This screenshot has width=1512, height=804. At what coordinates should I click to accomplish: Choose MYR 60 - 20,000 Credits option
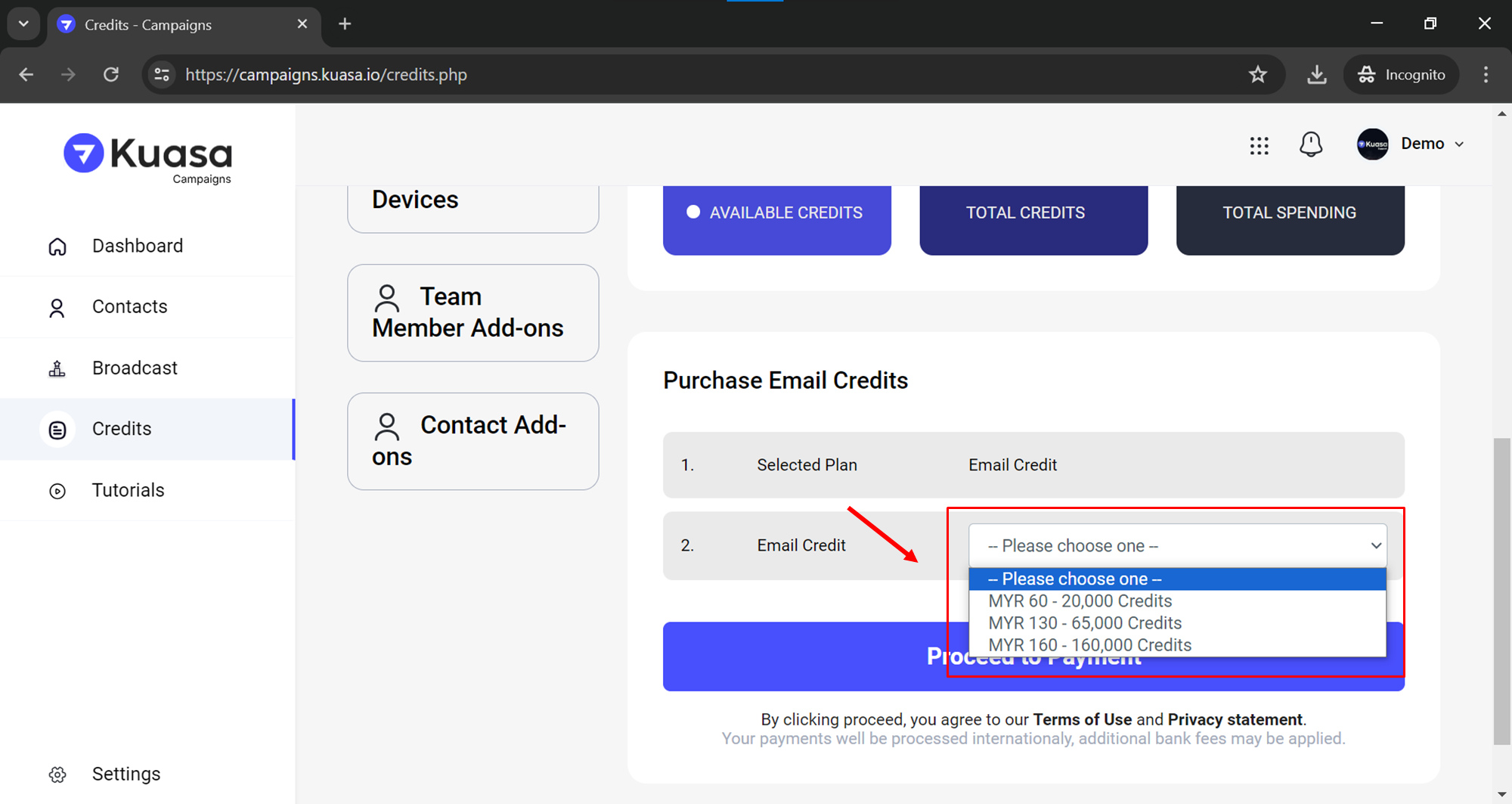click(x=1080, y=601)
